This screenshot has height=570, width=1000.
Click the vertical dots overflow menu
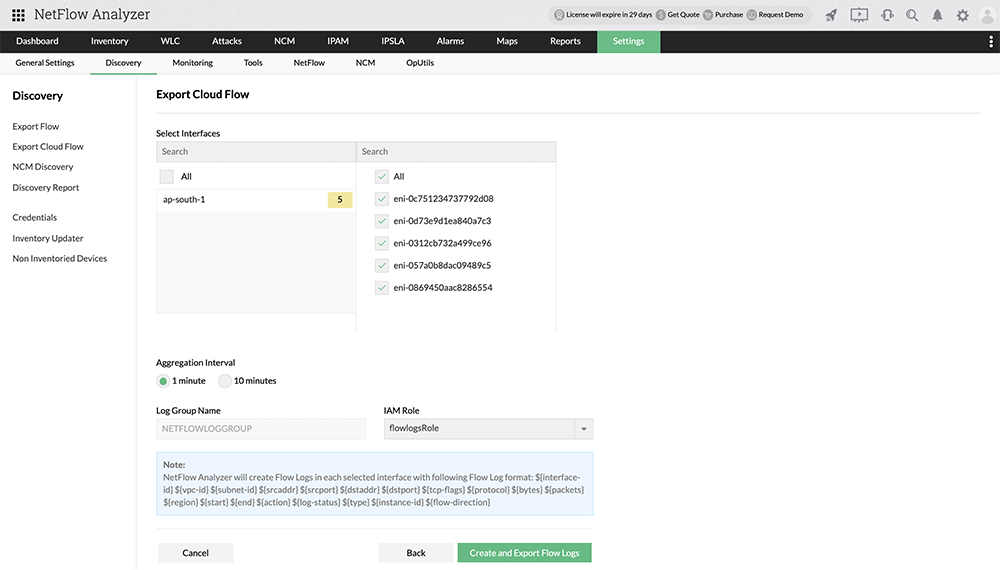tap(990, 41)
